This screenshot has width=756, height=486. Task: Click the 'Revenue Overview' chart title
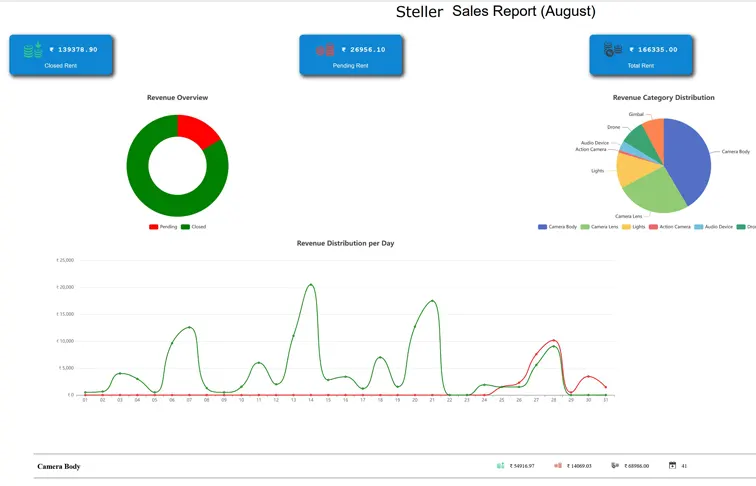click(x=177, y=97)
